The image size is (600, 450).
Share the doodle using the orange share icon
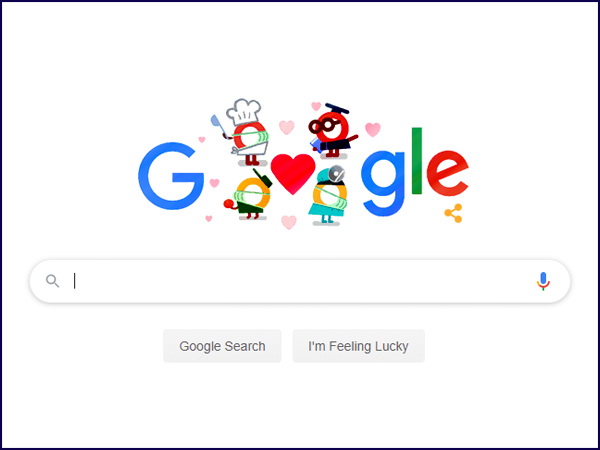click(453, 213)
